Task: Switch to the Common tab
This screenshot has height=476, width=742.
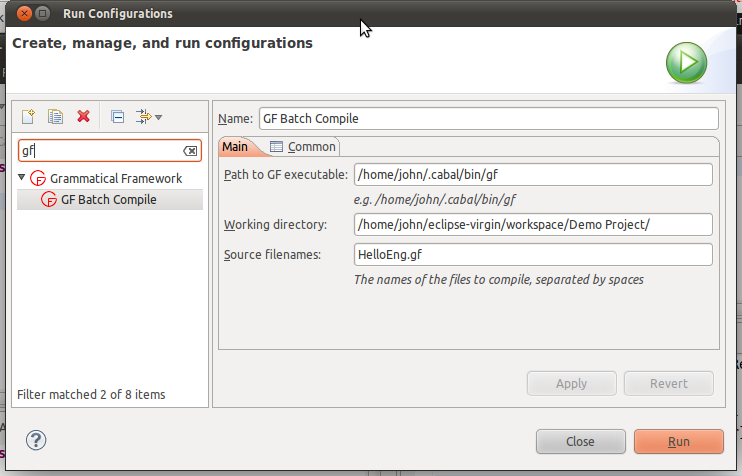Action: pyautogui.click(x=304, y=147)
